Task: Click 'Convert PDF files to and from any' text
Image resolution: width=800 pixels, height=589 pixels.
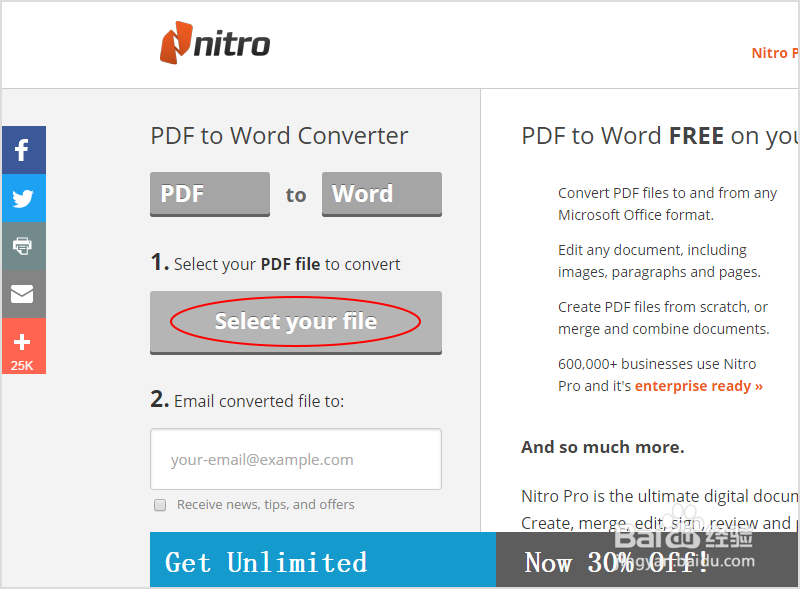Action: click(667, 193)
